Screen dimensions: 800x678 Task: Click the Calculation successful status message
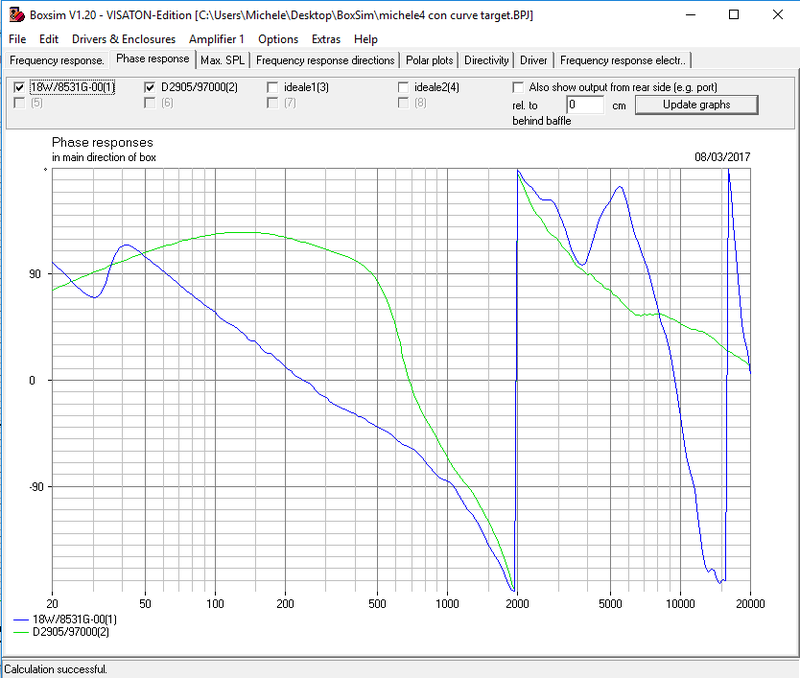[x=56, y=669]
